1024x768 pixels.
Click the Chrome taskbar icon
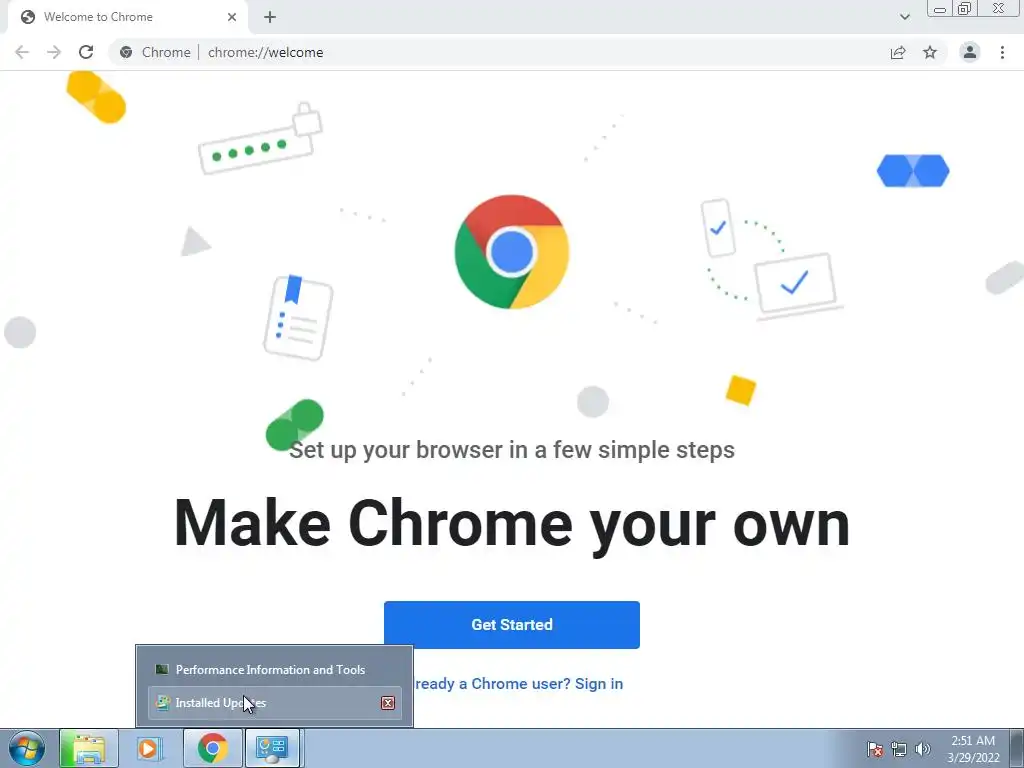(x=213, y=748)
